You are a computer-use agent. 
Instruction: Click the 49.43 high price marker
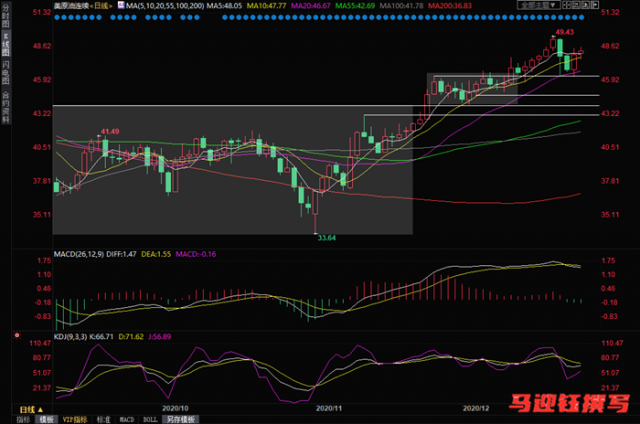coord(564,32)
